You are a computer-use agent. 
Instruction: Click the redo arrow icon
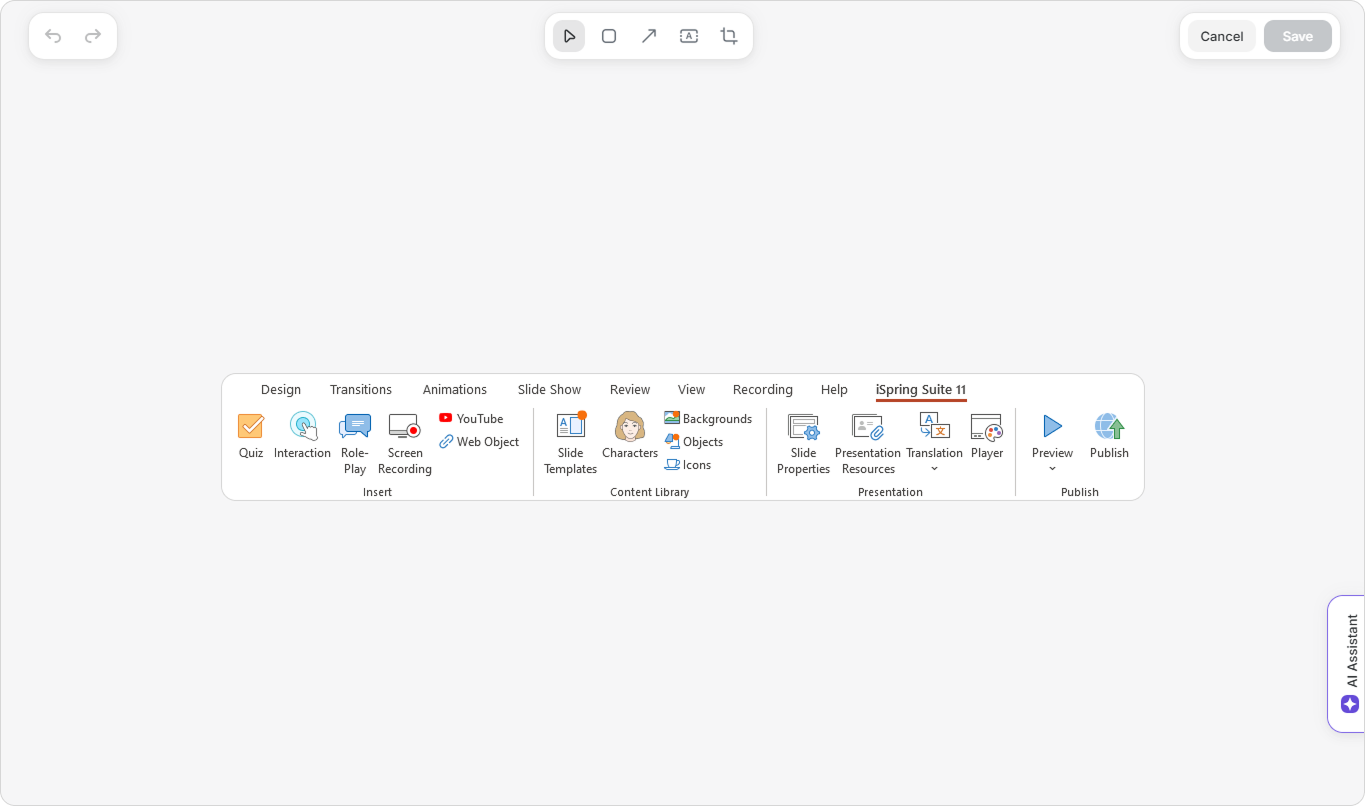93,36
